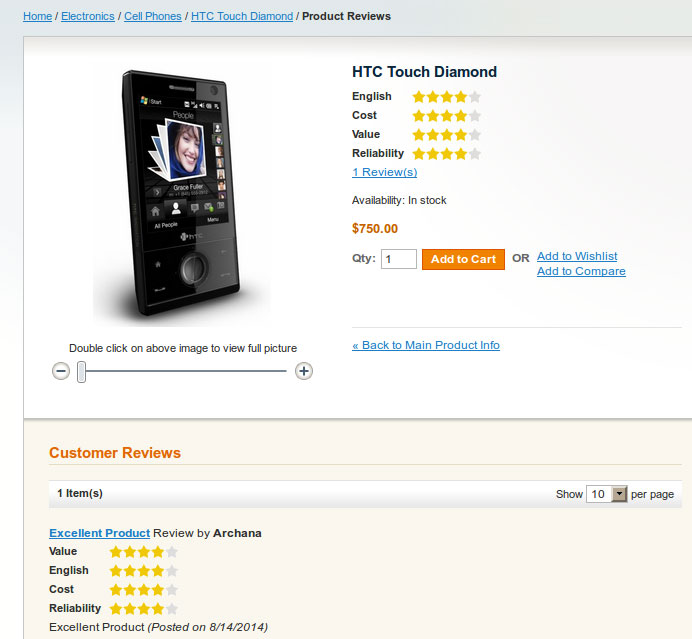692x639 pixels.
Task: Open the 1 Review(s) link
Action: coord(384,172)
